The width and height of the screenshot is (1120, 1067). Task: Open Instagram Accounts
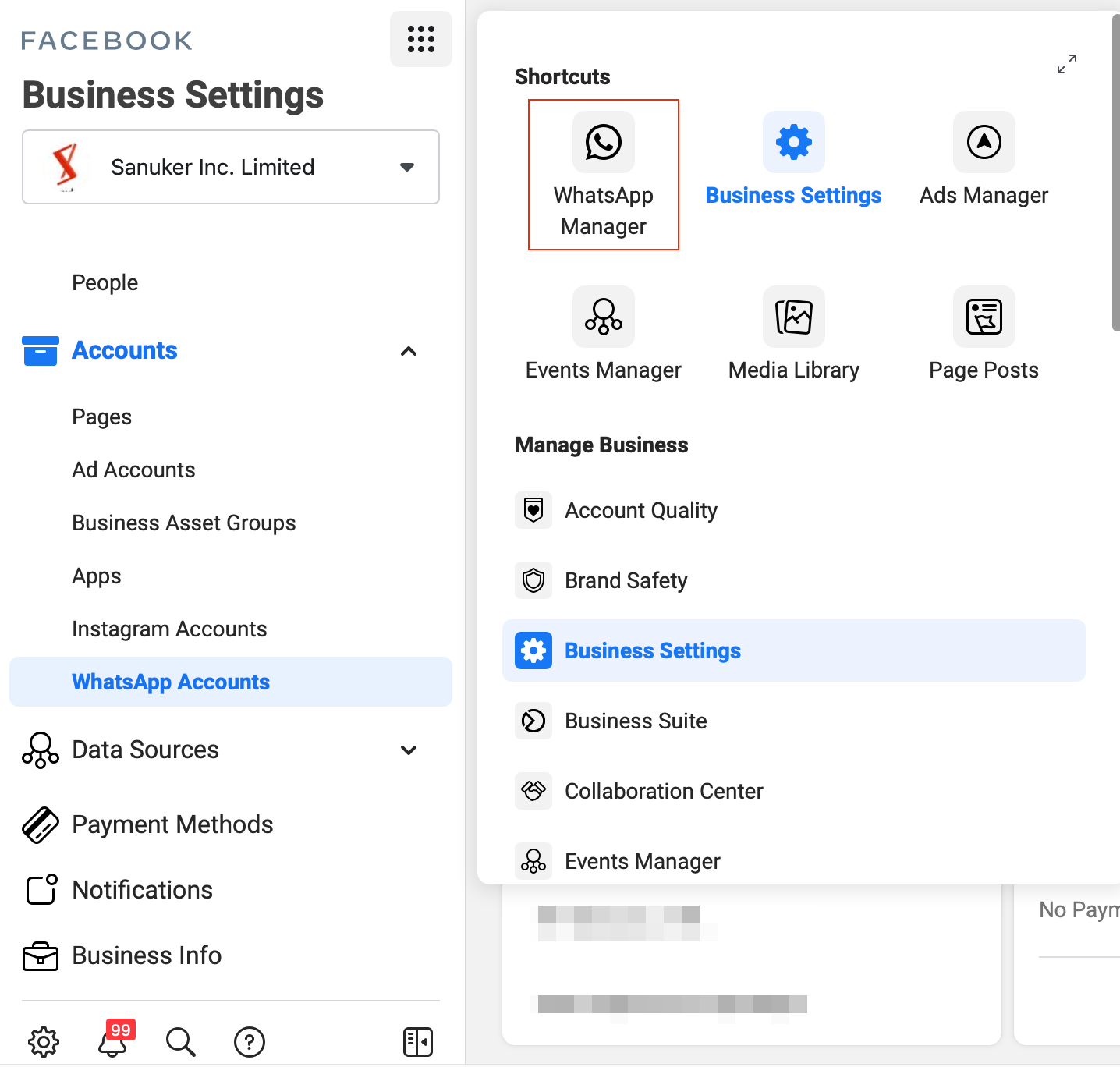(x=169, y=629)
